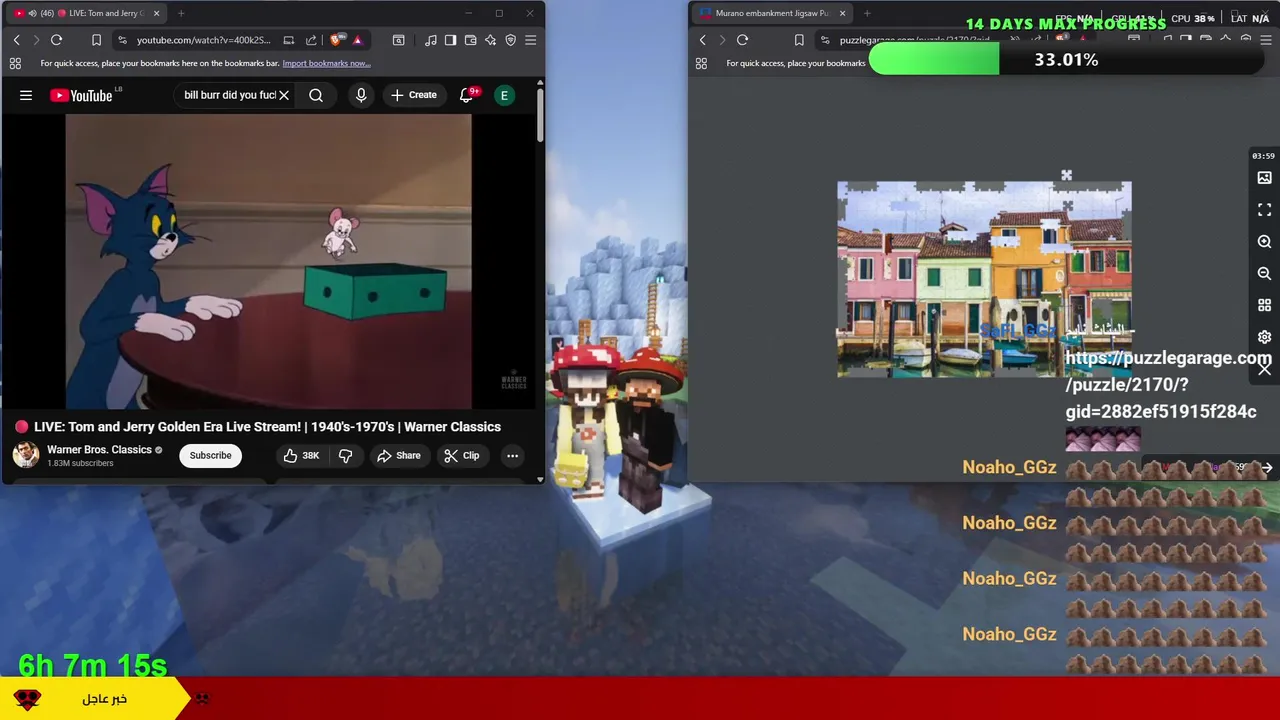
Task: Open puzzle settings gear
Action: [x=1264, y=337]
